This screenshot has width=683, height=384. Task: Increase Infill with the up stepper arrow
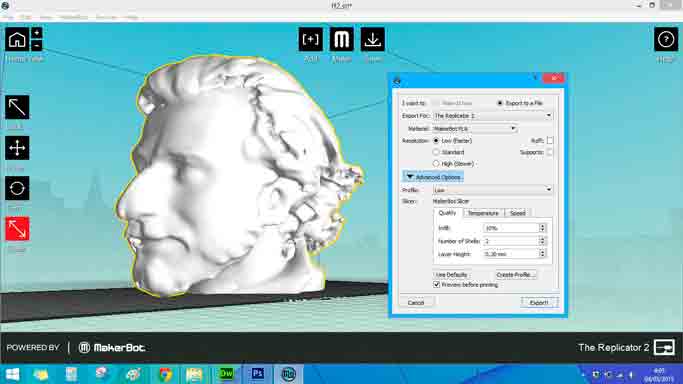click(542, 226)
